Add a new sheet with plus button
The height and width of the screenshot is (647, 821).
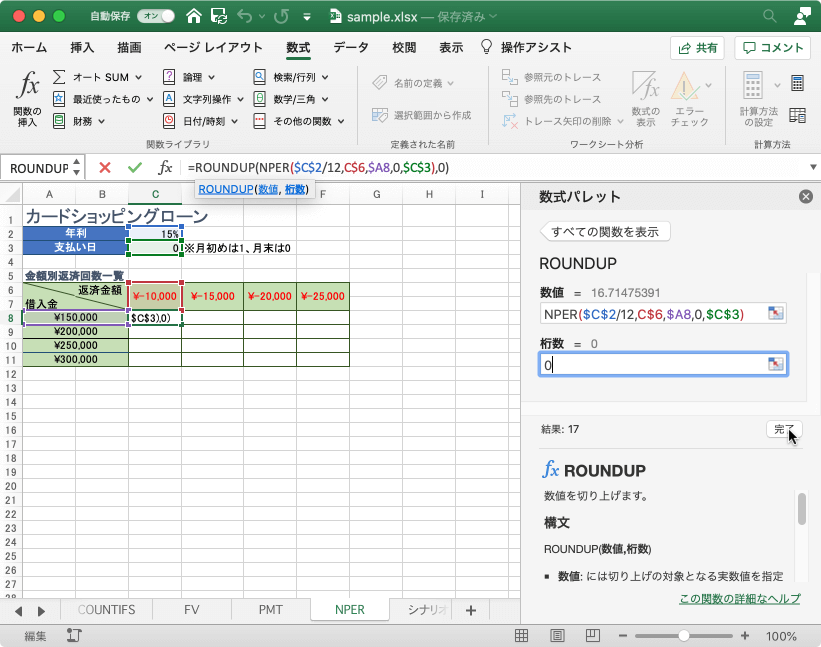pyautogui.click(x=470, y=610)
